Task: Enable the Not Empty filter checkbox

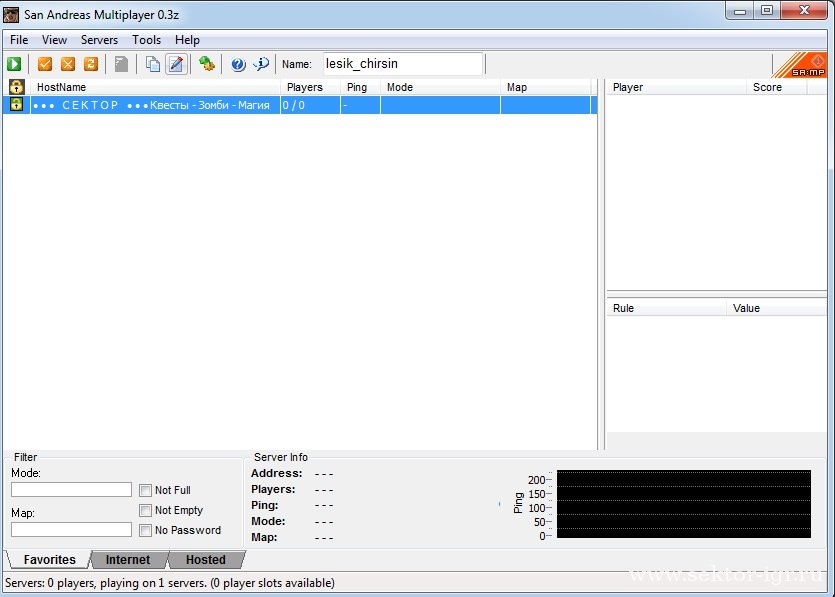Action: pyautogui.click(x=145, y=510)
